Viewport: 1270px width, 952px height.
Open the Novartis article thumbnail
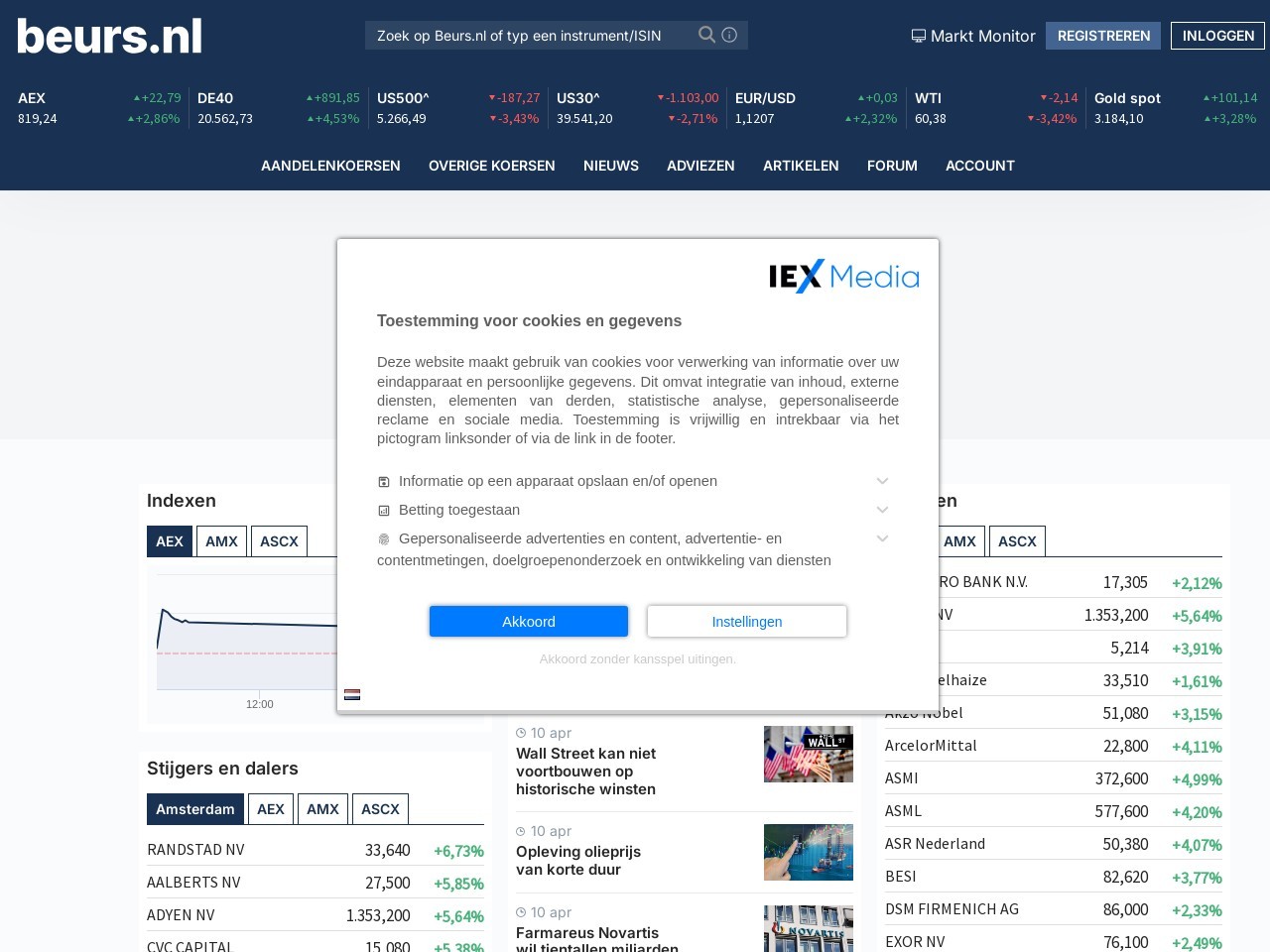coord(809,929)
